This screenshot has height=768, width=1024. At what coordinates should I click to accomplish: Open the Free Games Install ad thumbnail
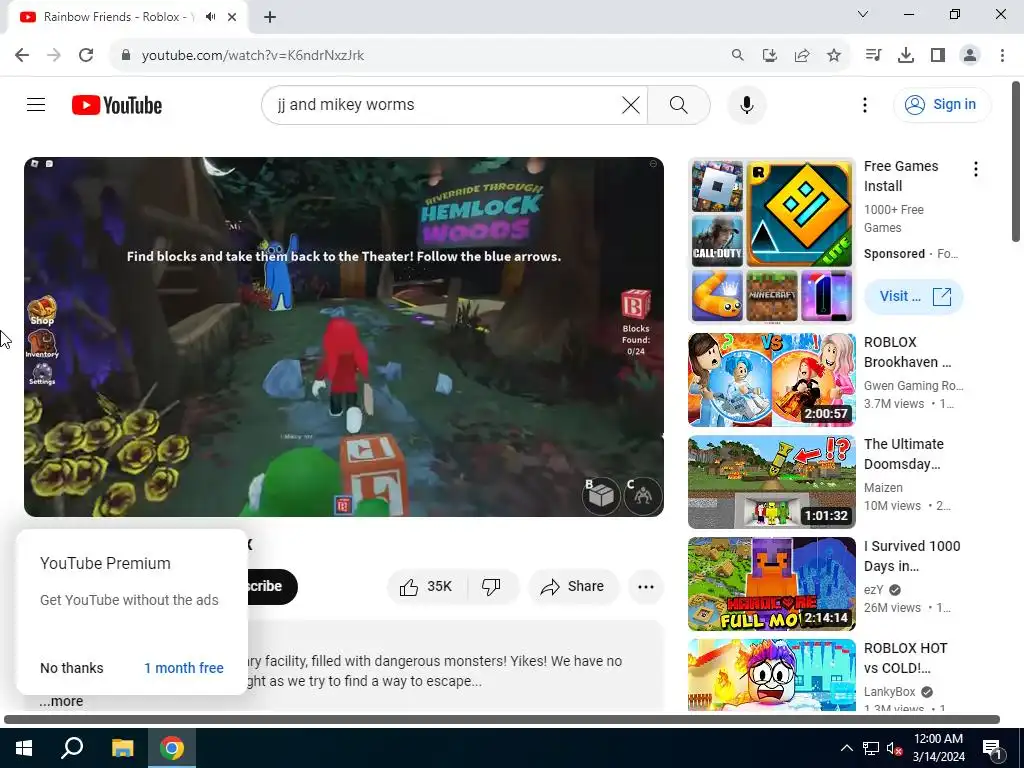771,240
